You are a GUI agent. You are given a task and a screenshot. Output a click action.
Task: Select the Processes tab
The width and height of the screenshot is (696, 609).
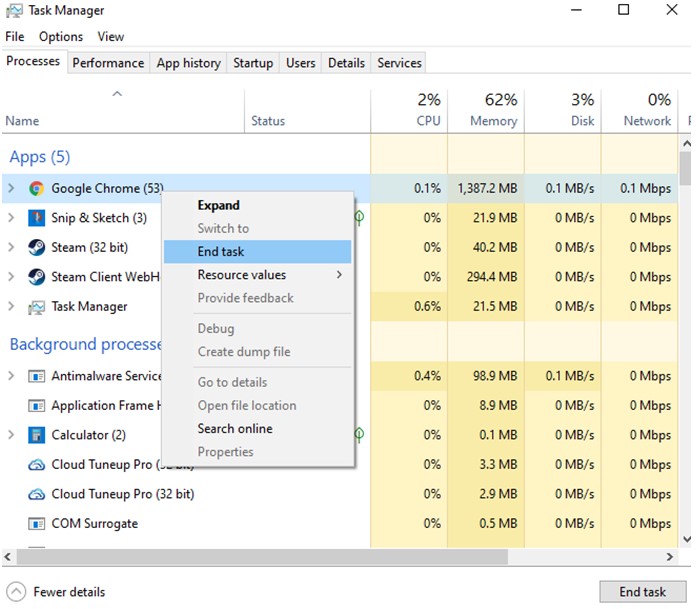(x=33, y=61)
